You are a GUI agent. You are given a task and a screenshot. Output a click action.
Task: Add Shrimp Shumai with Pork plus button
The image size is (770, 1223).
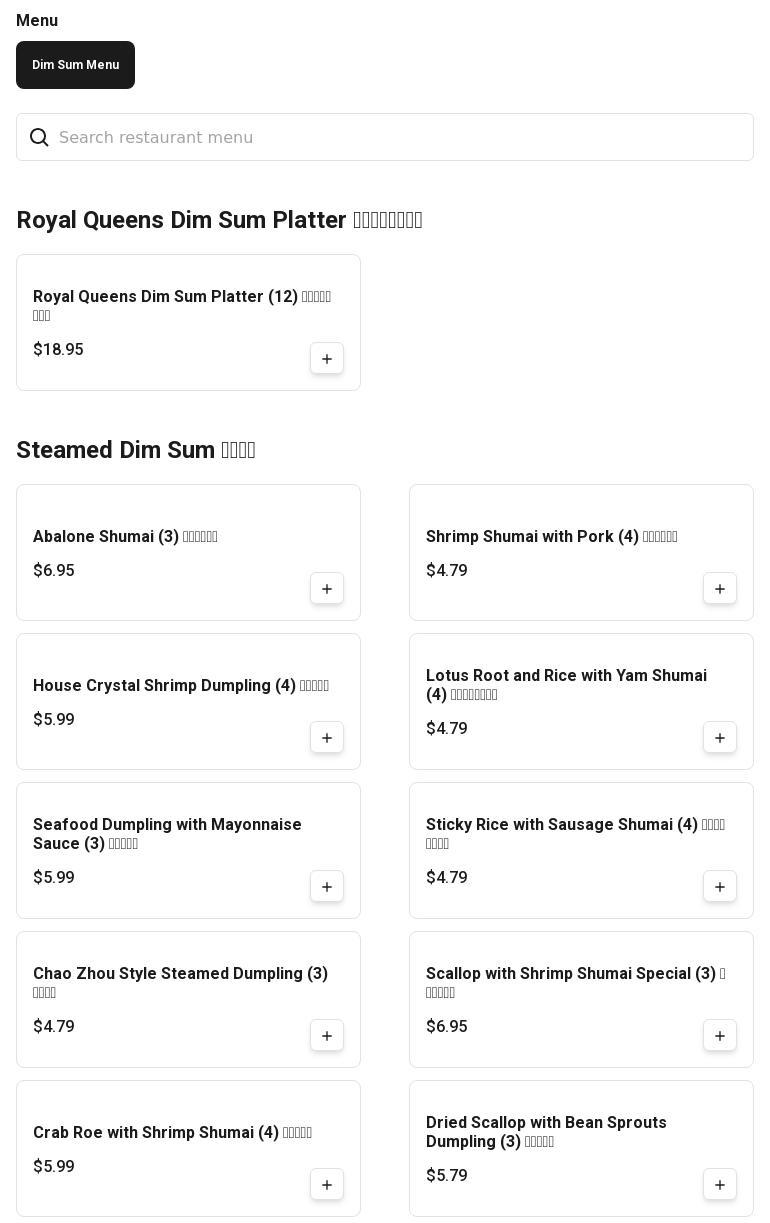click(720, 589)
